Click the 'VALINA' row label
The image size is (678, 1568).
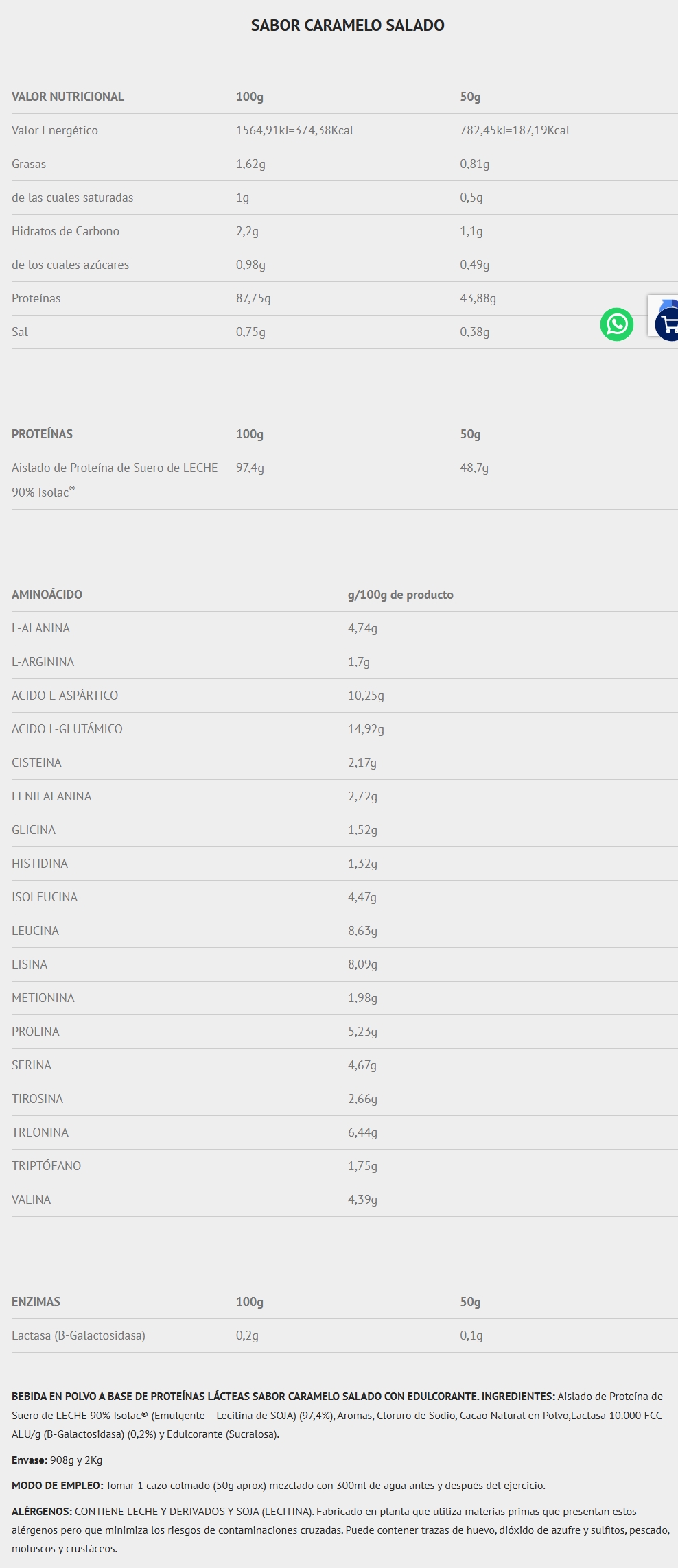[x=31, y=1200]
